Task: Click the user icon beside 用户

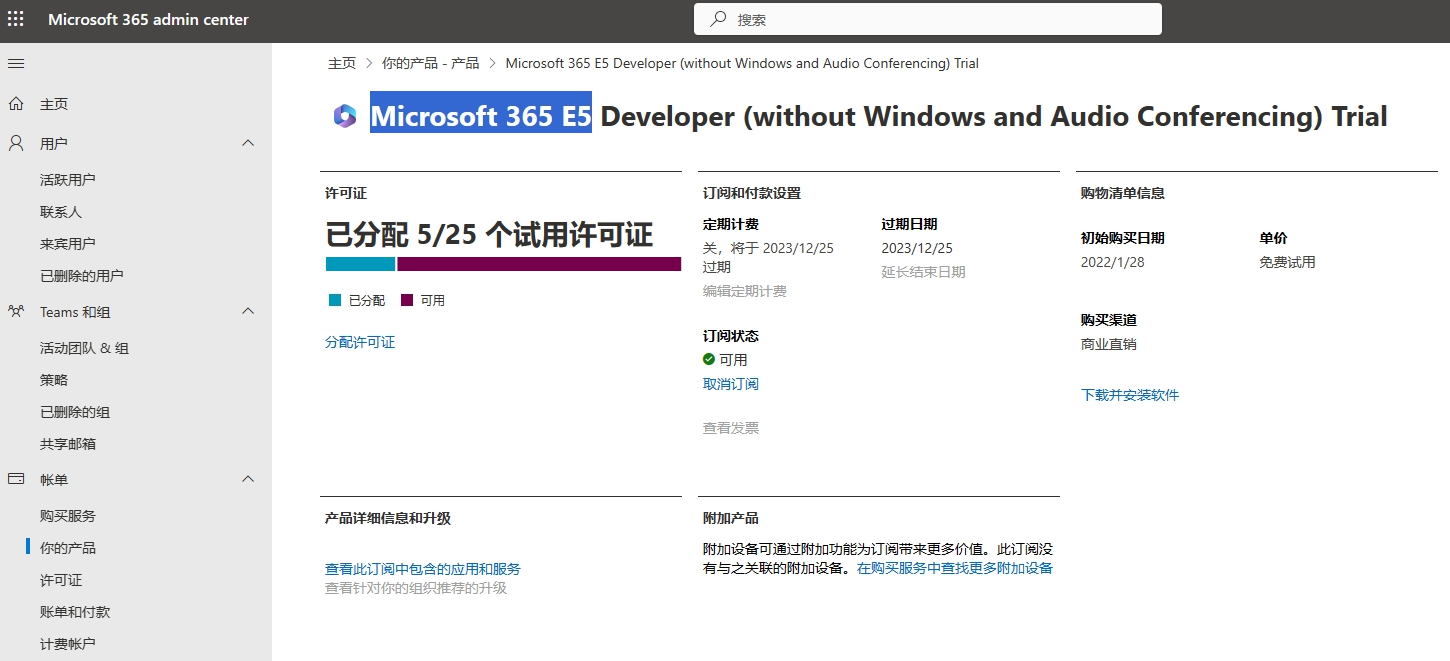Action: (x=16, y=143)
